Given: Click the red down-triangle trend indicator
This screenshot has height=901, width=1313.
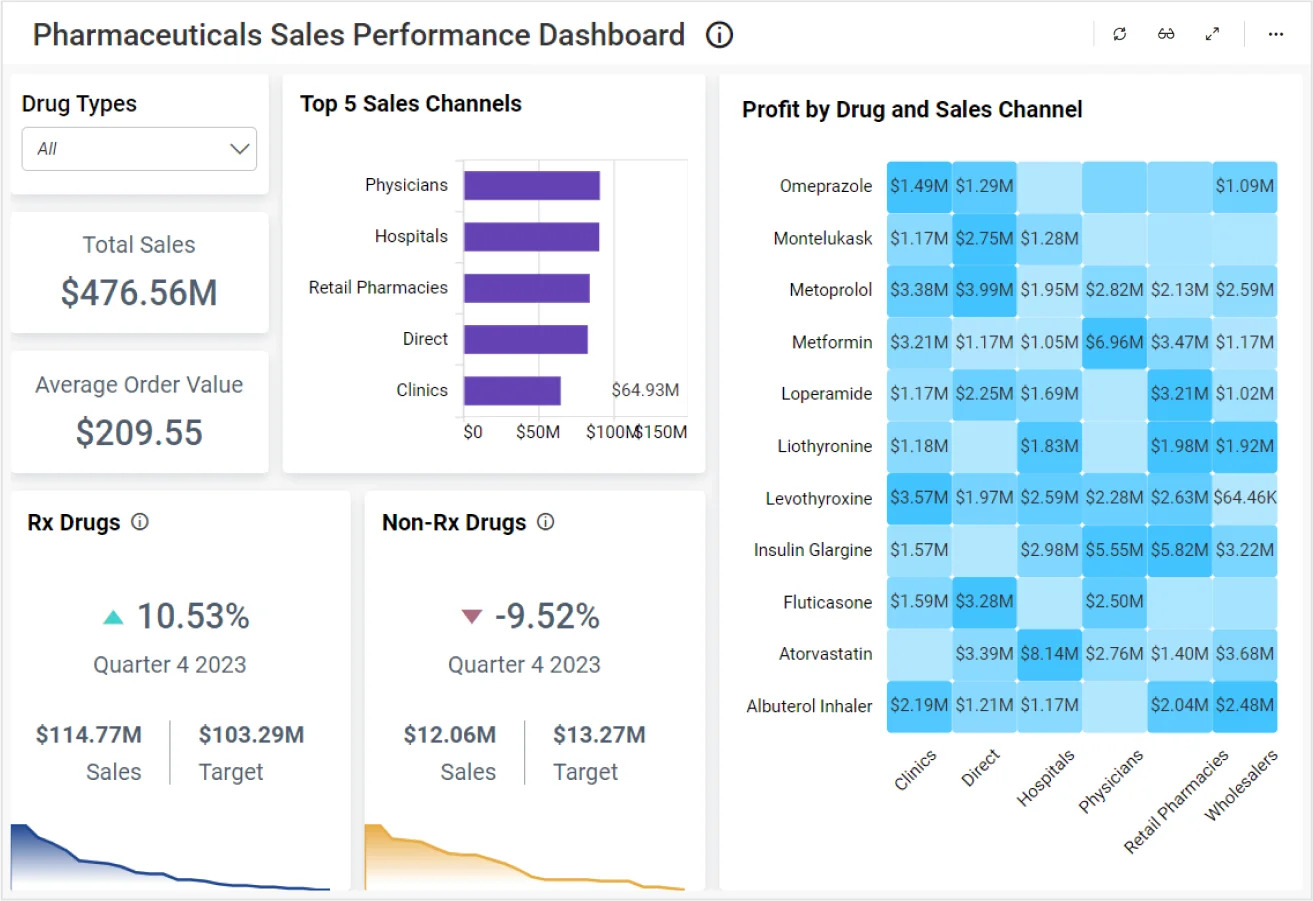Looking at the screenshot, I should point(471,618).
